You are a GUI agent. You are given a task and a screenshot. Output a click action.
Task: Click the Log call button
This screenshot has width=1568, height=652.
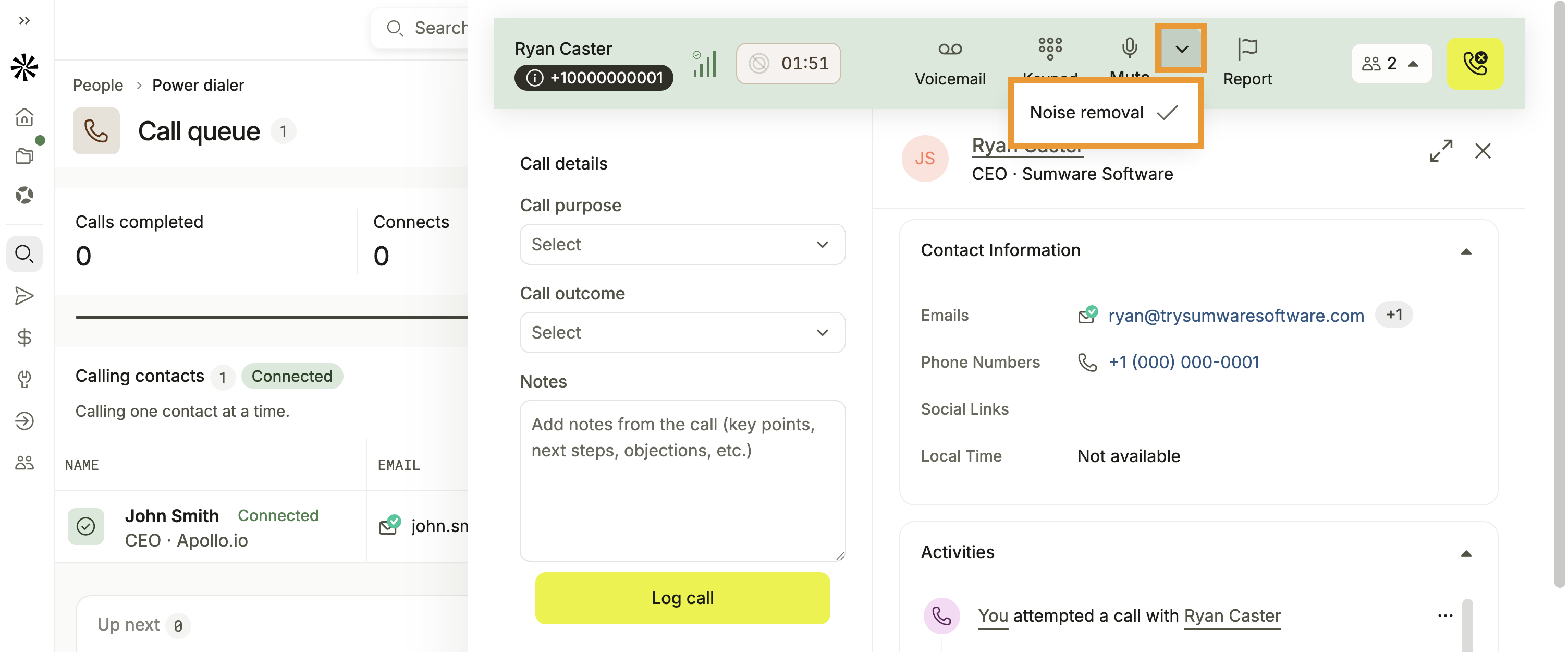pyautogui.click(x=682, y=598)
